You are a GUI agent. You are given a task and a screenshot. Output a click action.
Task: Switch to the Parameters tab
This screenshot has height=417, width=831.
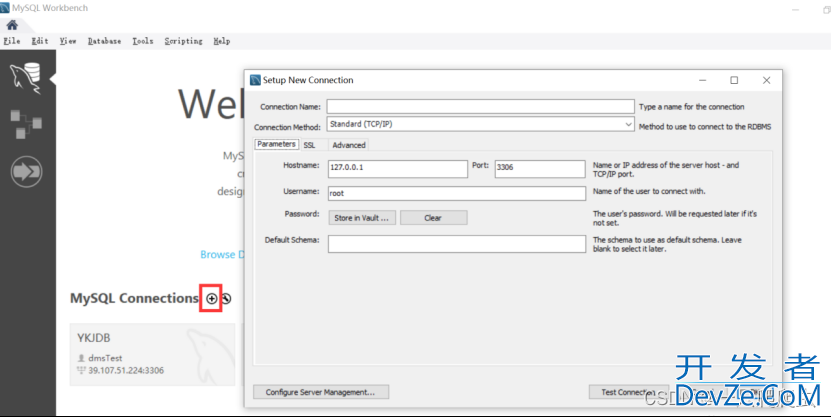point(276,144)
